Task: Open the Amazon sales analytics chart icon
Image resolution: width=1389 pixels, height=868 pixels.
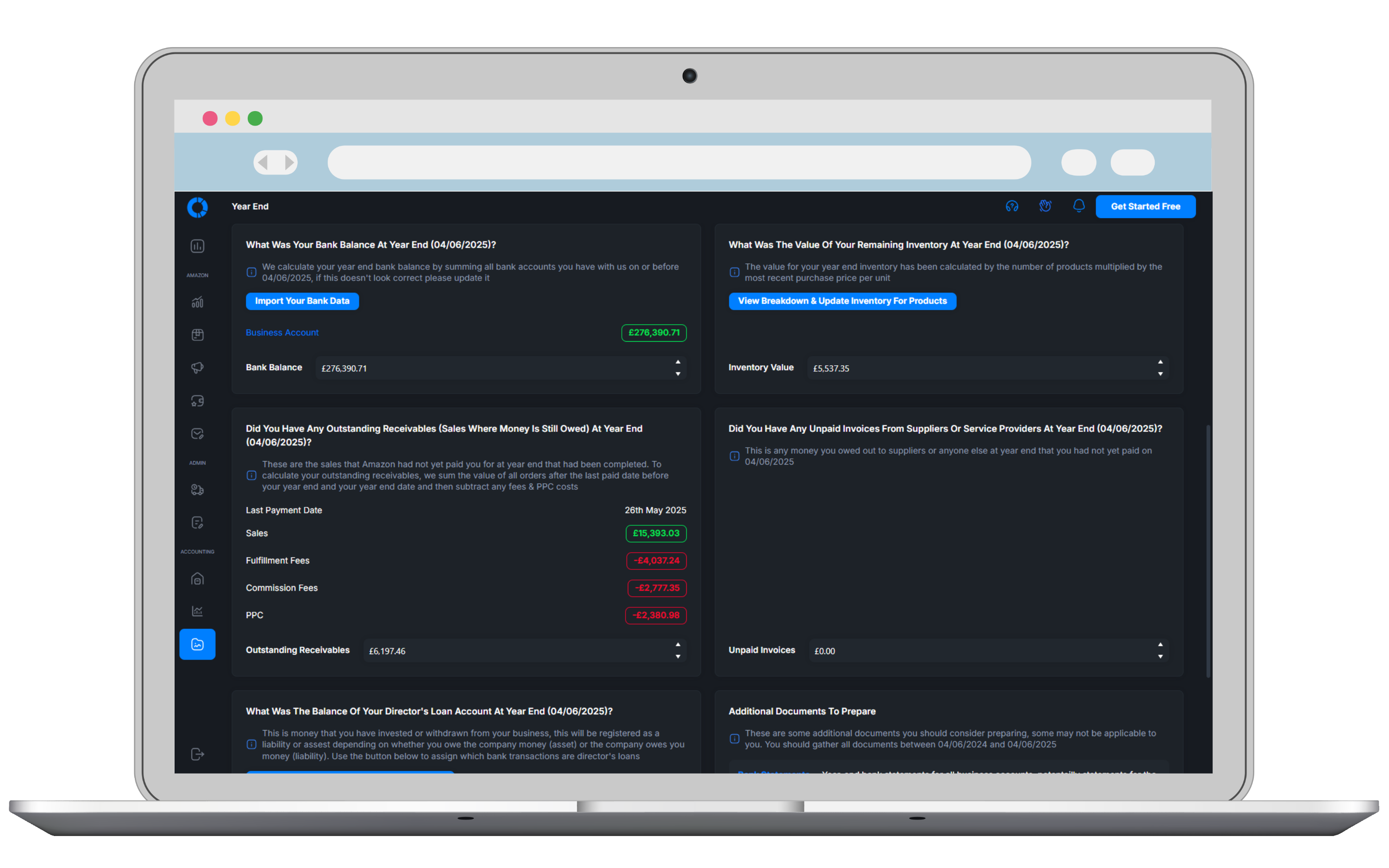Action: pyautogui.click(x=197, y=302)
